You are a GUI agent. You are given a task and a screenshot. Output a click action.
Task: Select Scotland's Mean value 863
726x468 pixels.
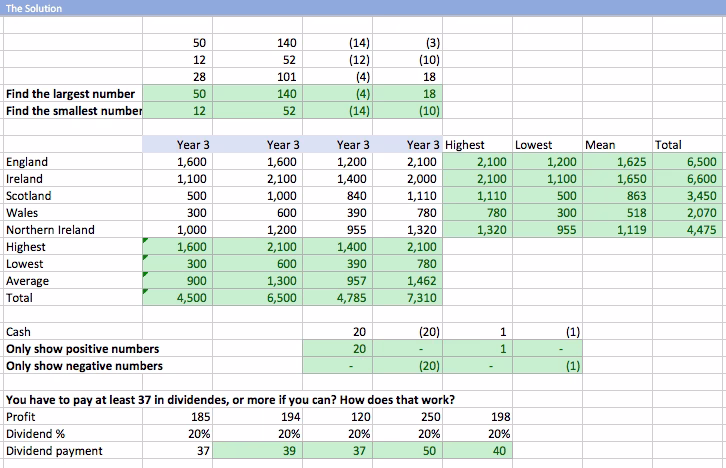tap(617, 196)
